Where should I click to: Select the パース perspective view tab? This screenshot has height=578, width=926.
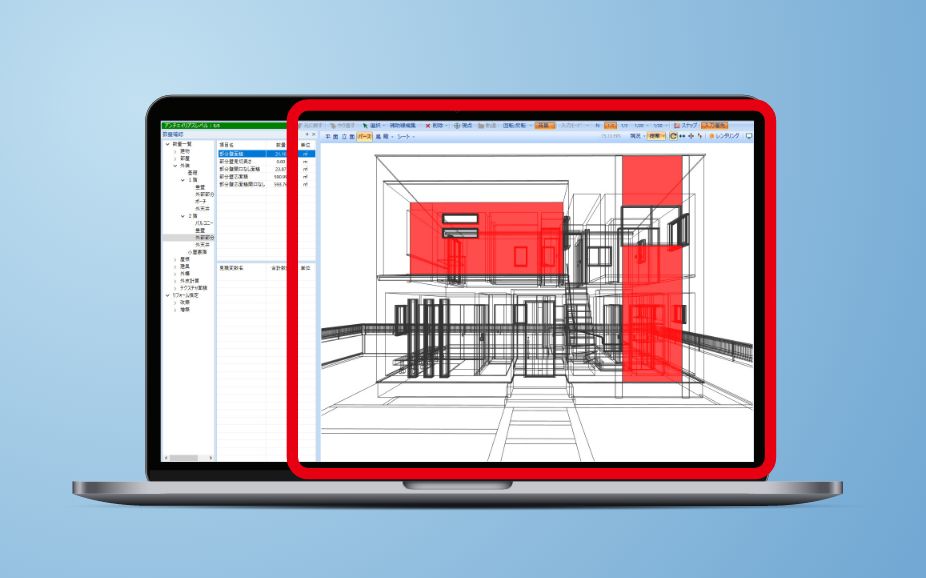tap(365, 135)
